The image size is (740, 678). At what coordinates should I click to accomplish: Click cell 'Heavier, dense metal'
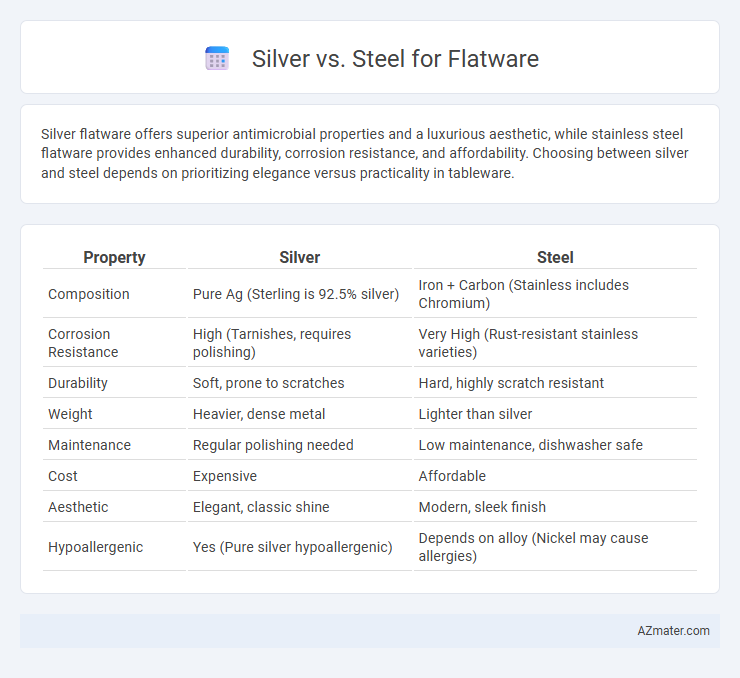259,414
